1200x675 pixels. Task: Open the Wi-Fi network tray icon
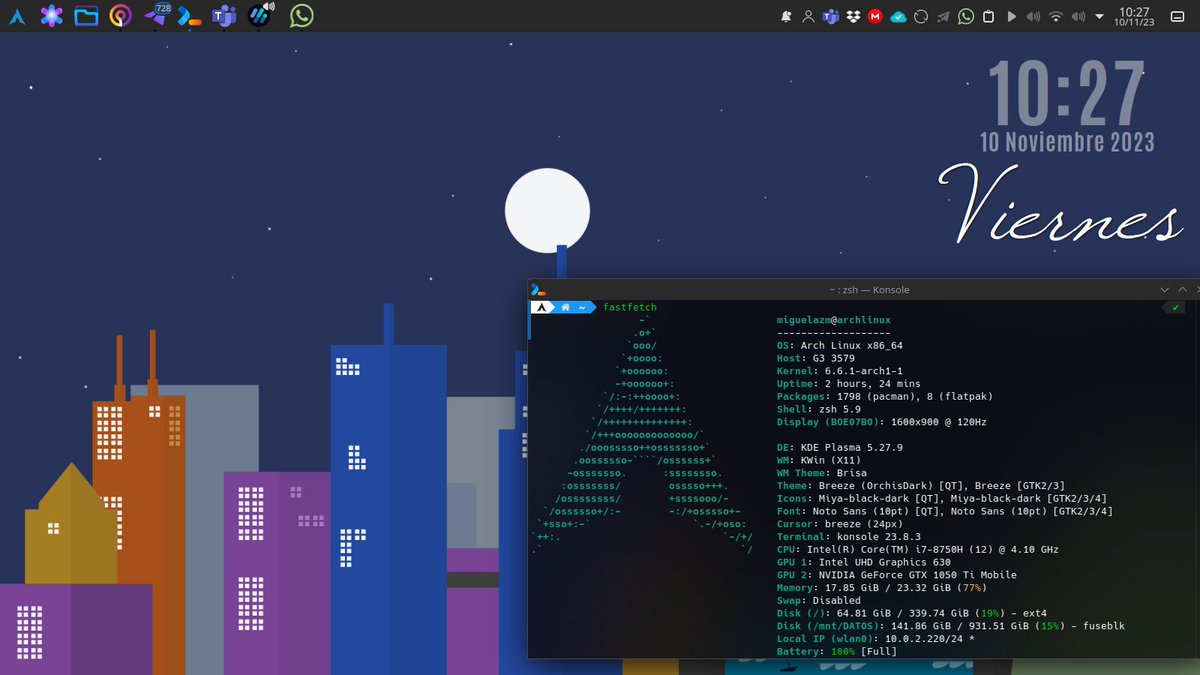[x=1056, y=17]
